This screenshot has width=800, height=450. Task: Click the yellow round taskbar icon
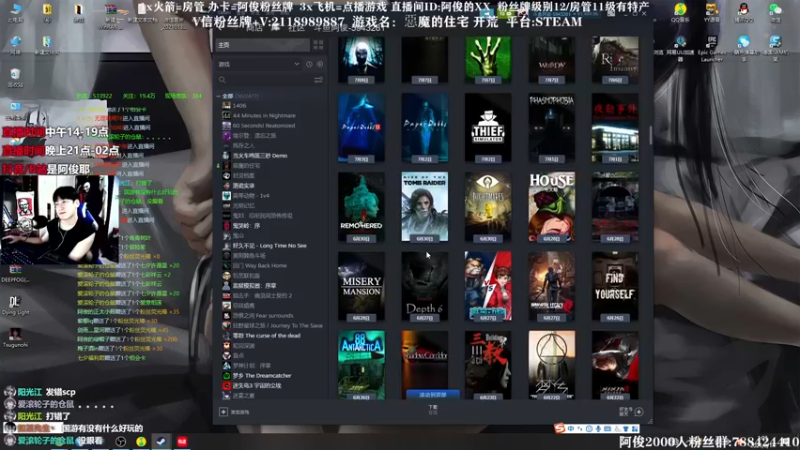click(141, 442)
